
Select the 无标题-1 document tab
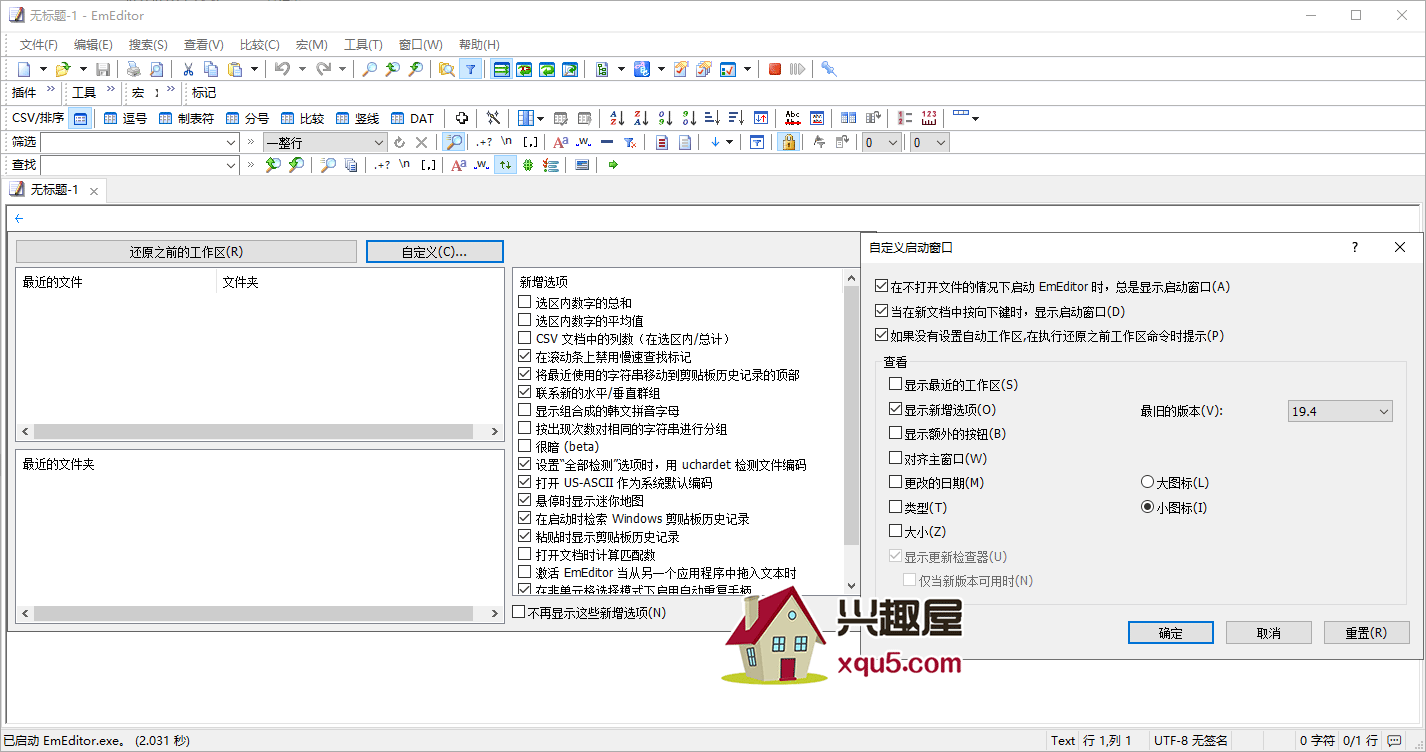tap(55, 190)
